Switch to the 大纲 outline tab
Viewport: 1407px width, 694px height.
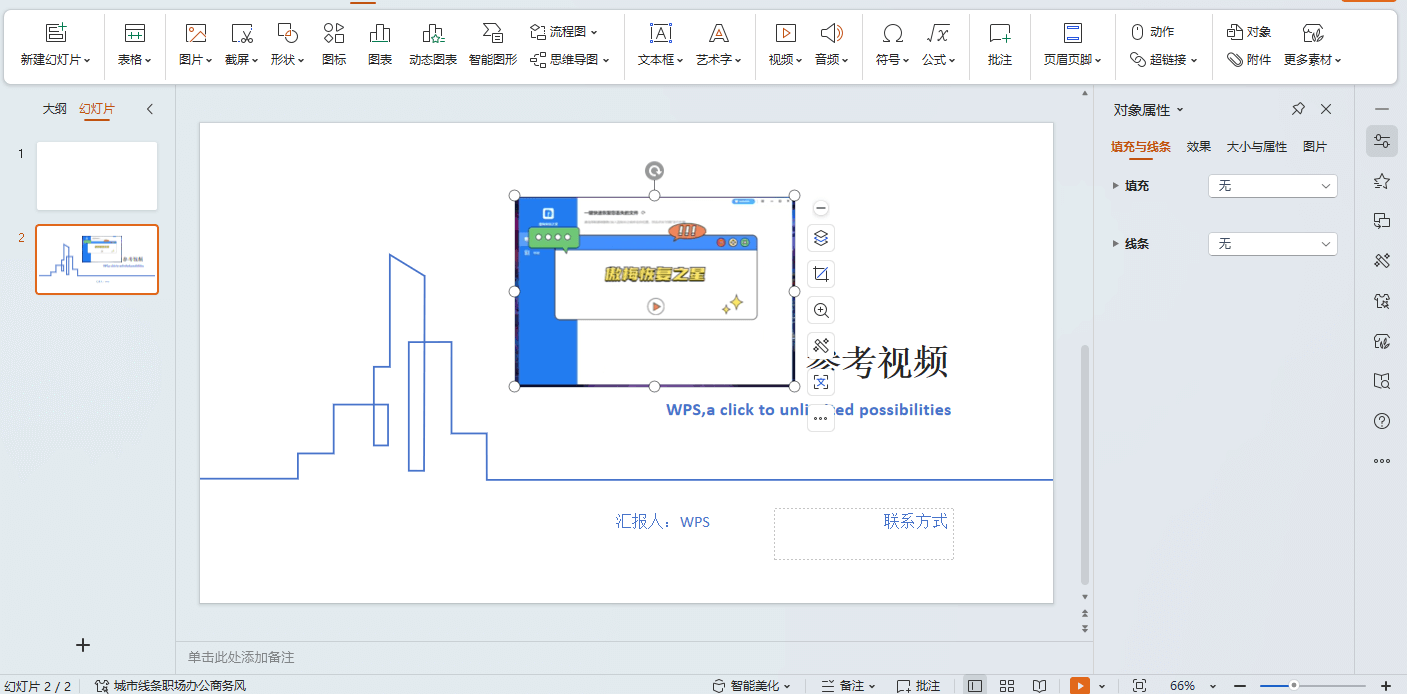pos(55,108)
